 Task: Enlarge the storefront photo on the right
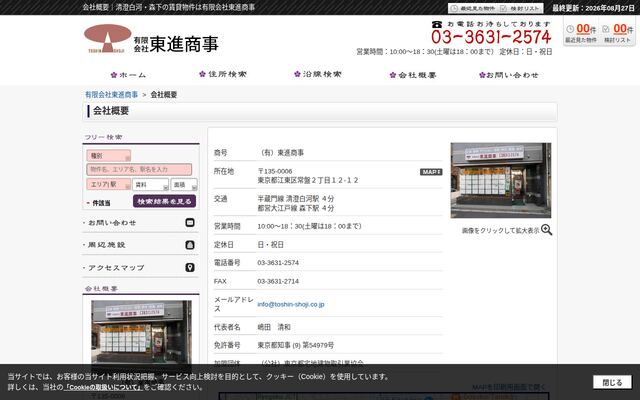500,180
